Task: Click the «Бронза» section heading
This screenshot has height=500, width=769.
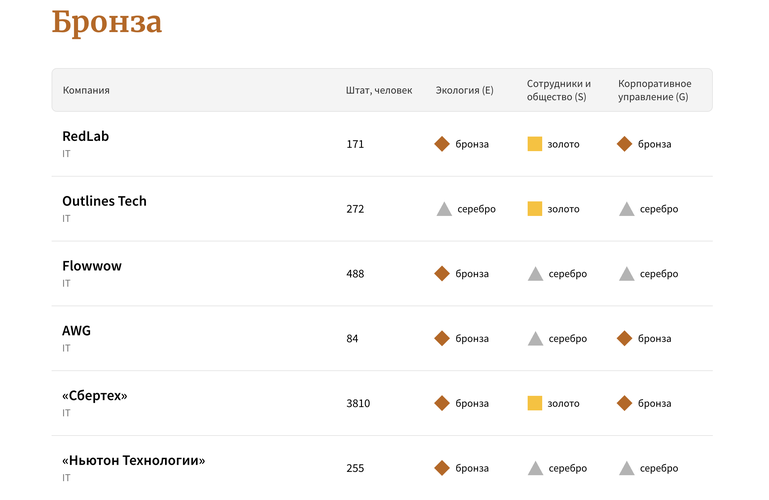Action: (107, 22)
